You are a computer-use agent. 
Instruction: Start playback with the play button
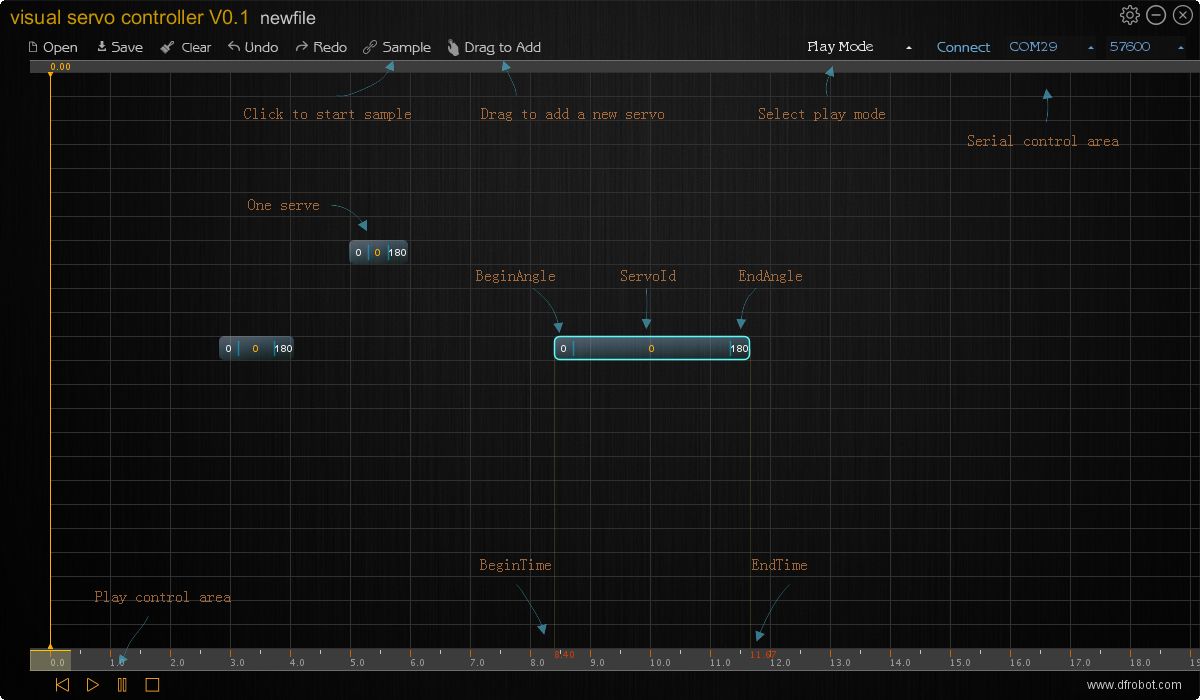coord(92,685)
